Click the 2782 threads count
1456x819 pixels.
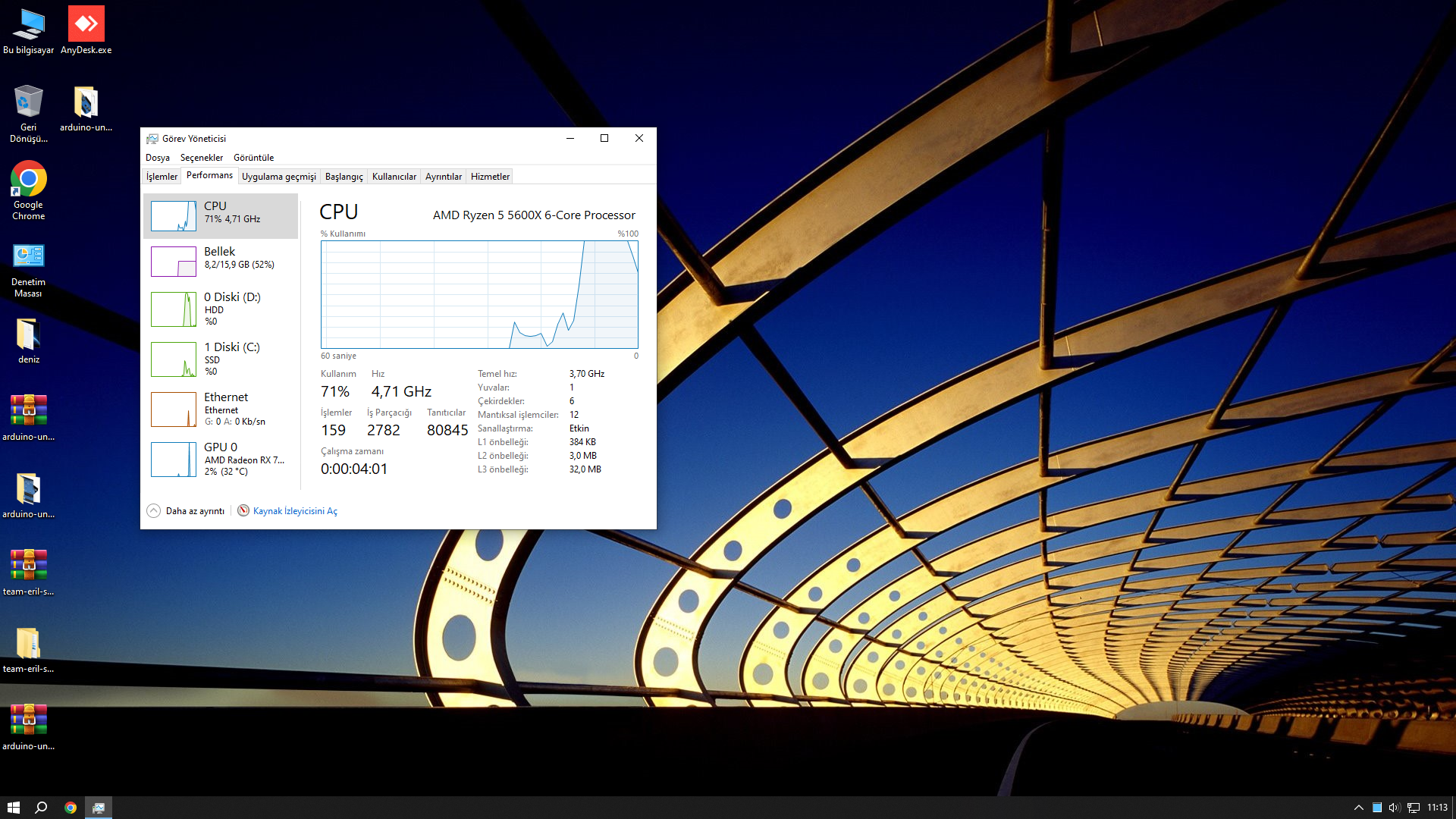384,430
